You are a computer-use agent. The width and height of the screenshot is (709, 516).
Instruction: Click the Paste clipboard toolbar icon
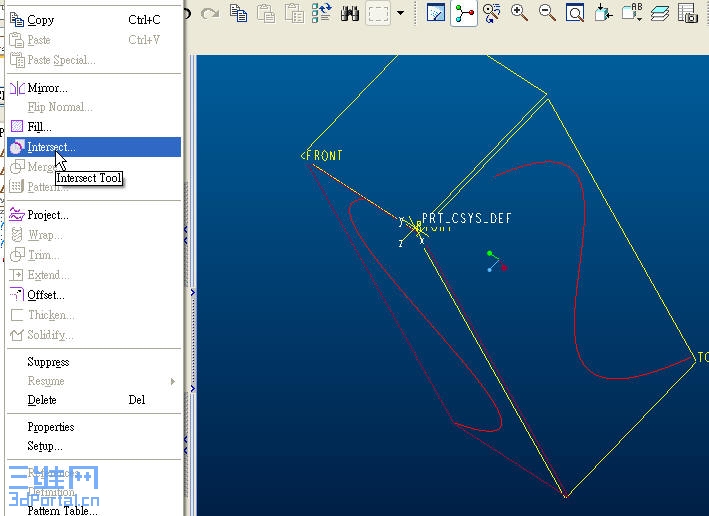[x=266, y=13]
